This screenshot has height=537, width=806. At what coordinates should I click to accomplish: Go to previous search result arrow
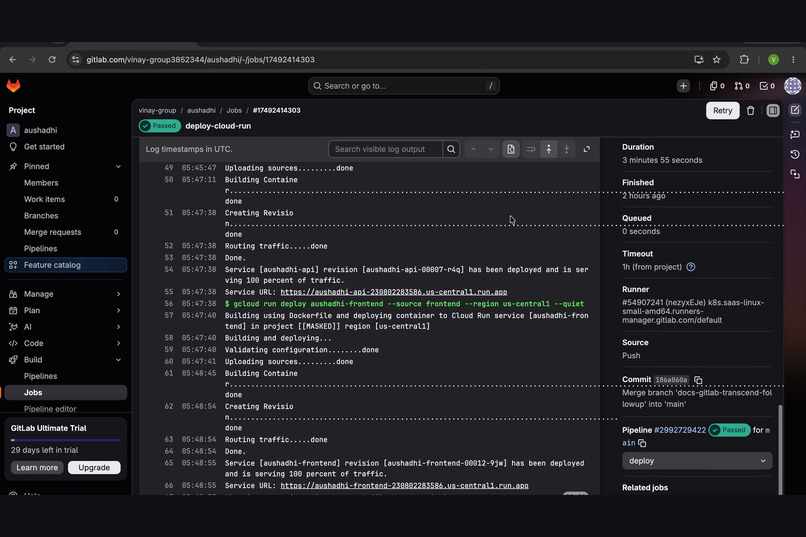473,149
